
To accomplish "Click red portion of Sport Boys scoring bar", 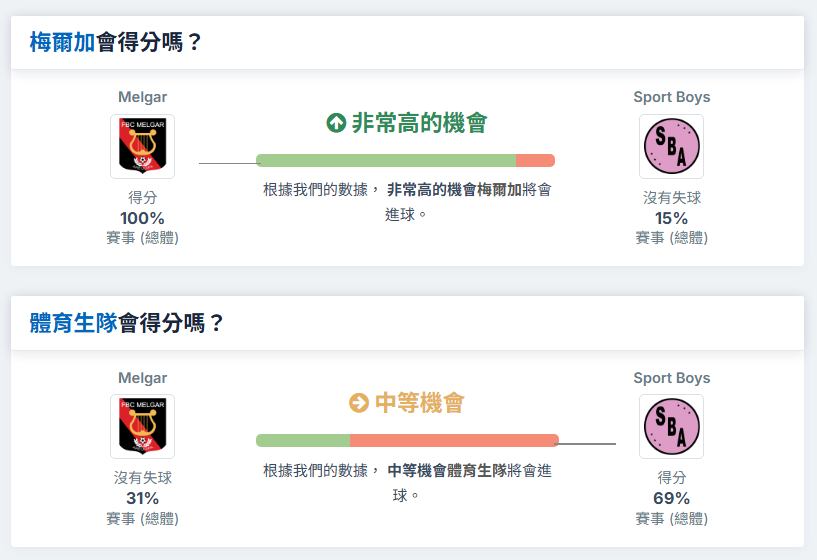I will click(x=454, y=441).
